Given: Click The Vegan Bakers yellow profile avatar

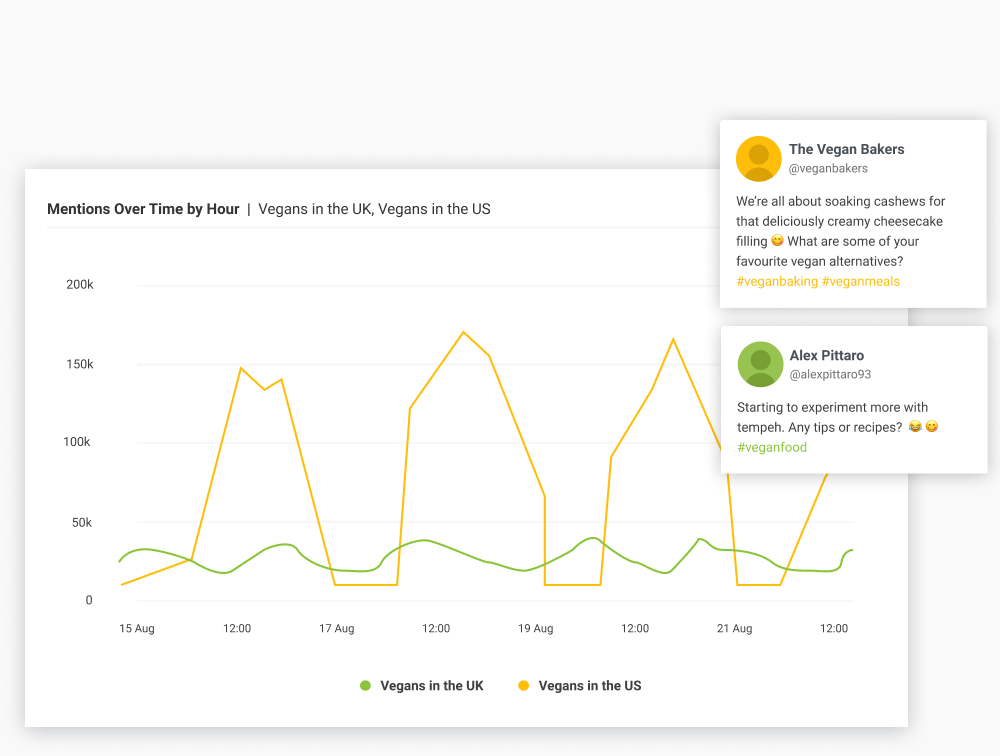Looking at the screenshot, I should 758,159.
